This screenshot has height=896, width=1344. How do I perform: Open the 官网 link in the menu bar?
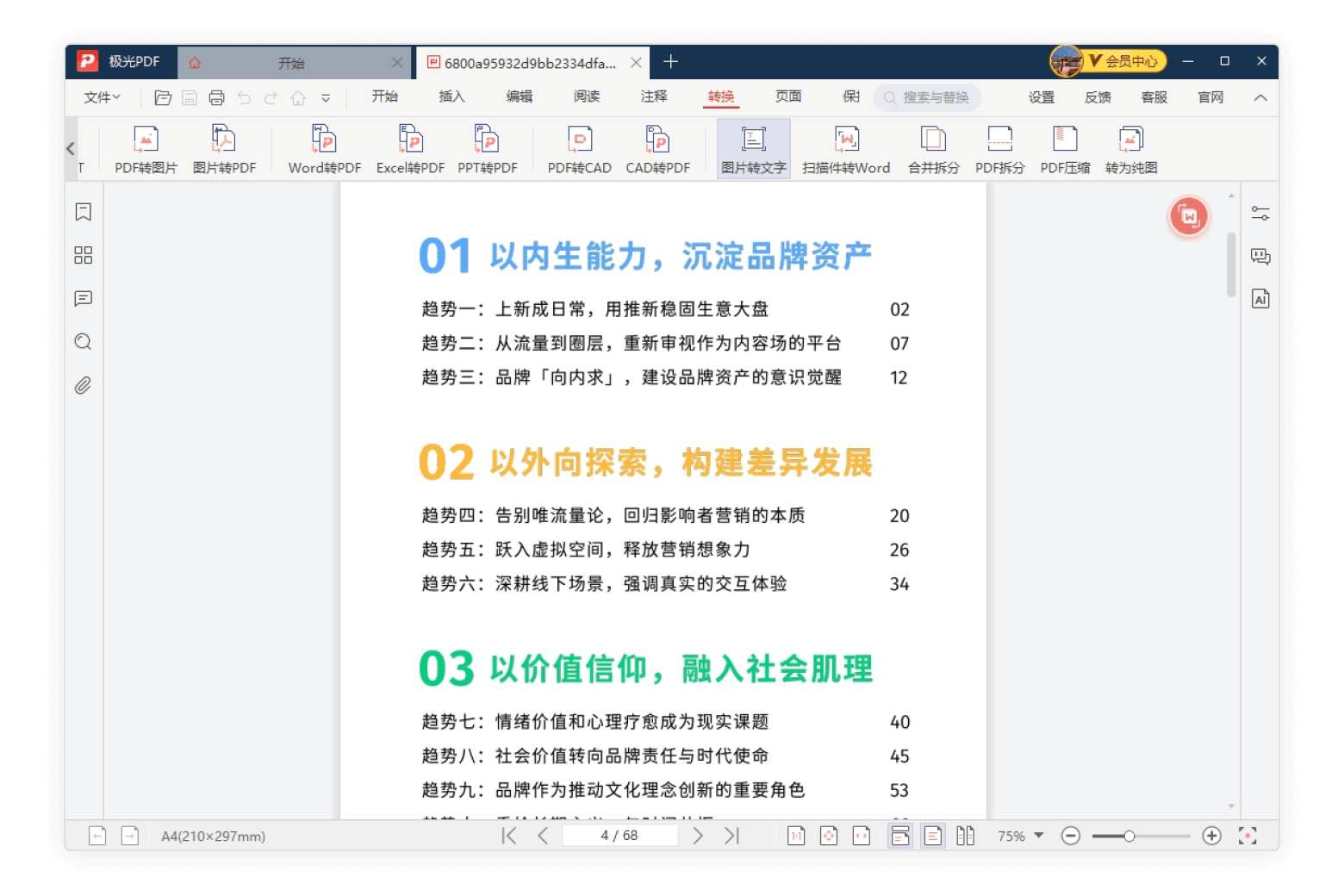coord(1210,97)
